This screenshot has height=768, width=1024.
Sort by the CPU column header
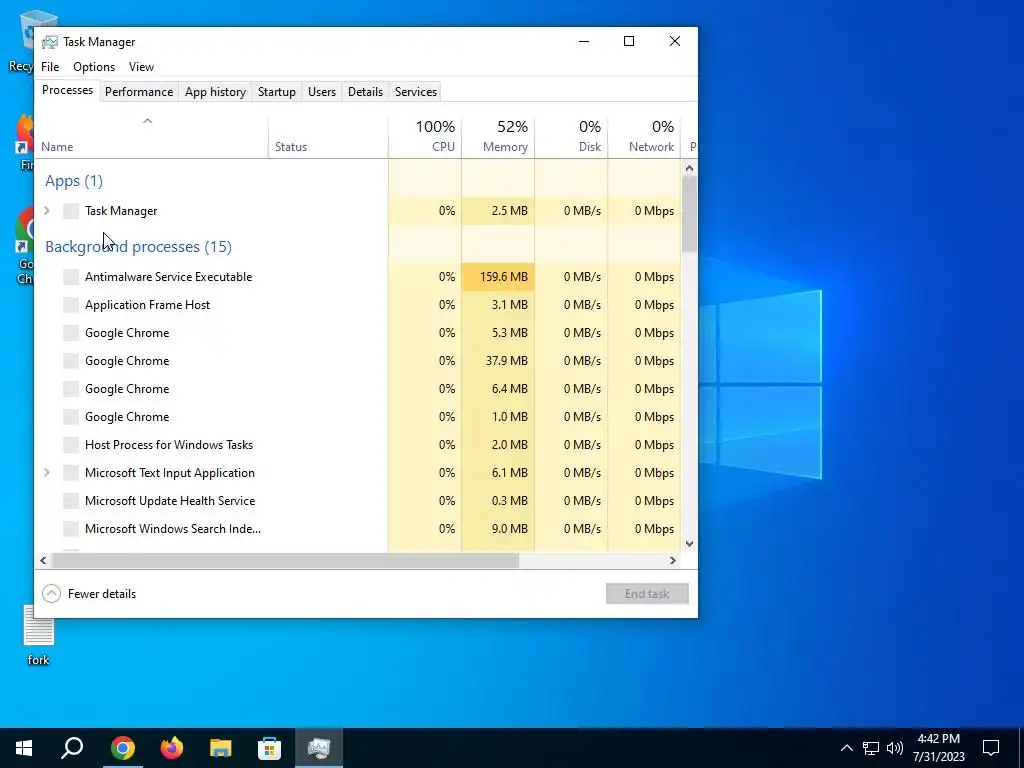(425, 137)
